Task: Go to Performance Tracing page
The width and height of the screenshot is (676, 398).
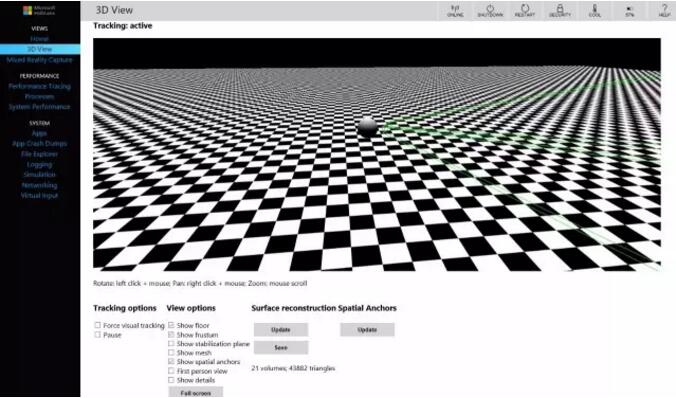Action: click(x=40, y=86)
